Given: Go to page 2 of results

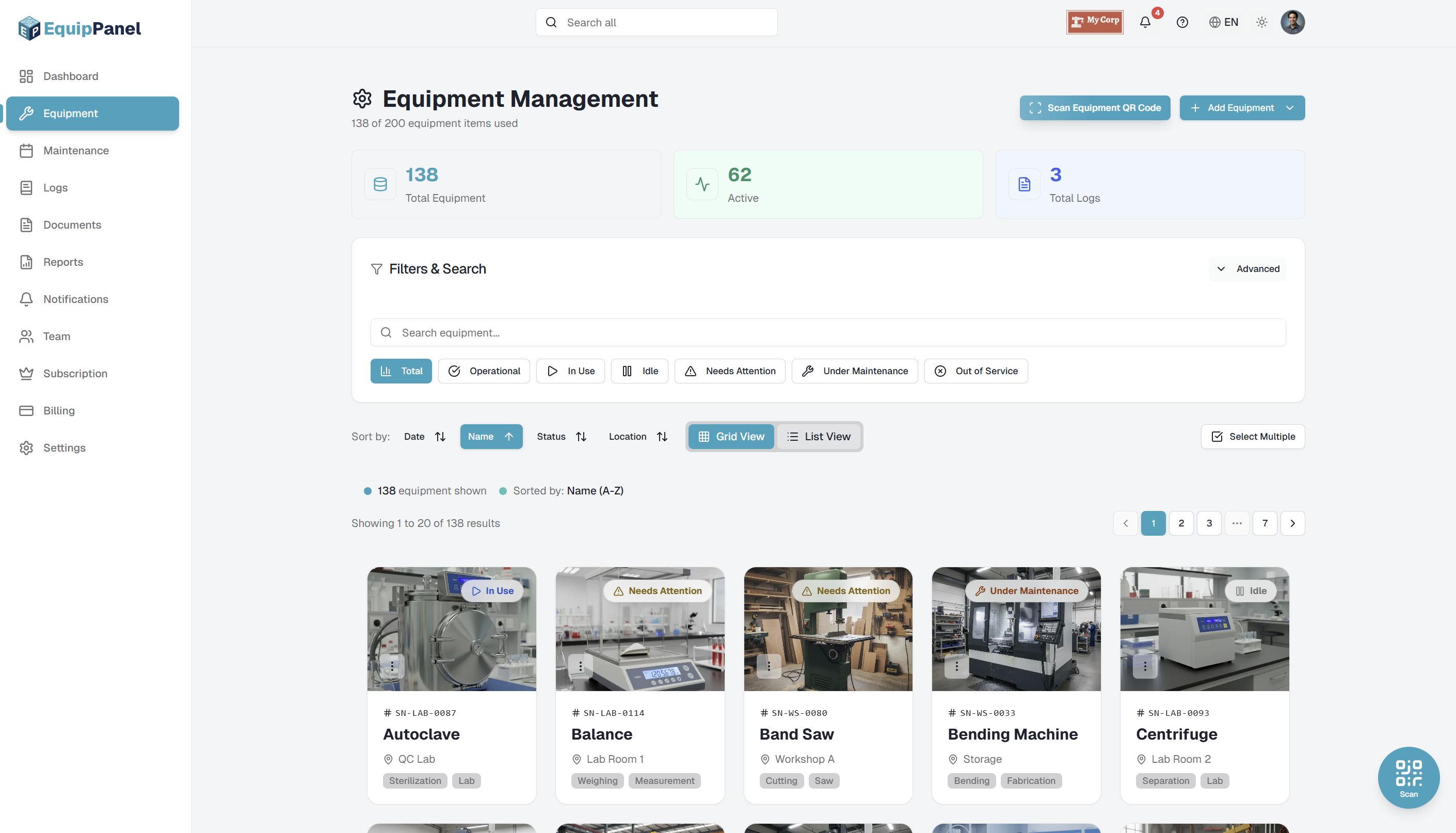Looking at the screenshot, I should tap(1181, 523).
